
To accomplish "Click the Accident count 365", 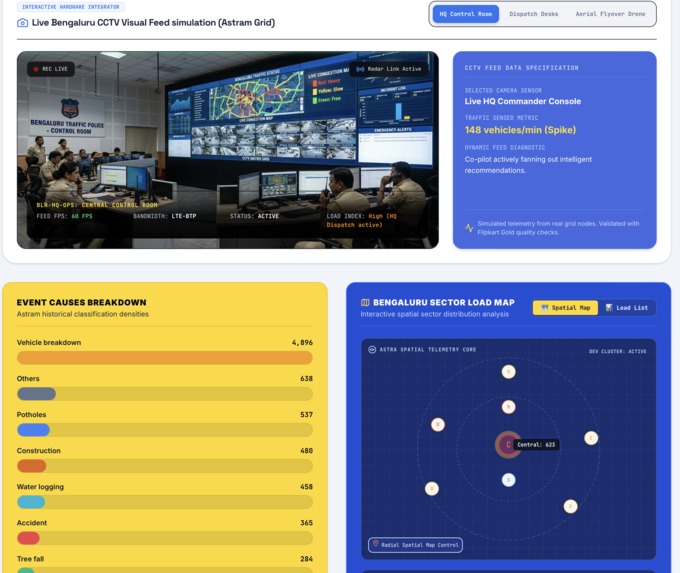I will (x=306, y=522).
